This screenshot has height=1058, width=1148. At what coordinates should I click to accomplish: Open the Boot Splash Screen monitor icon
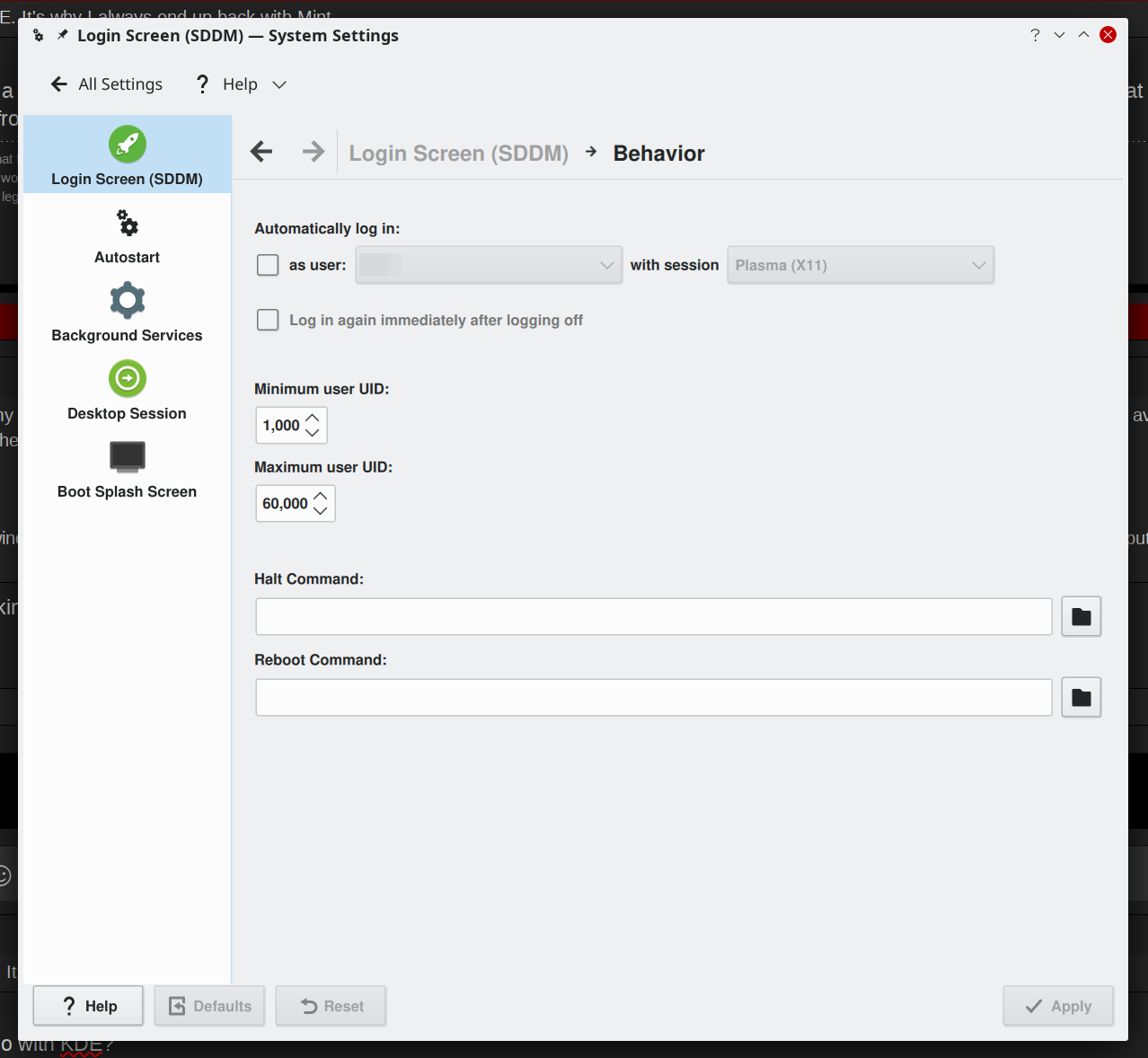pos(128,456)
